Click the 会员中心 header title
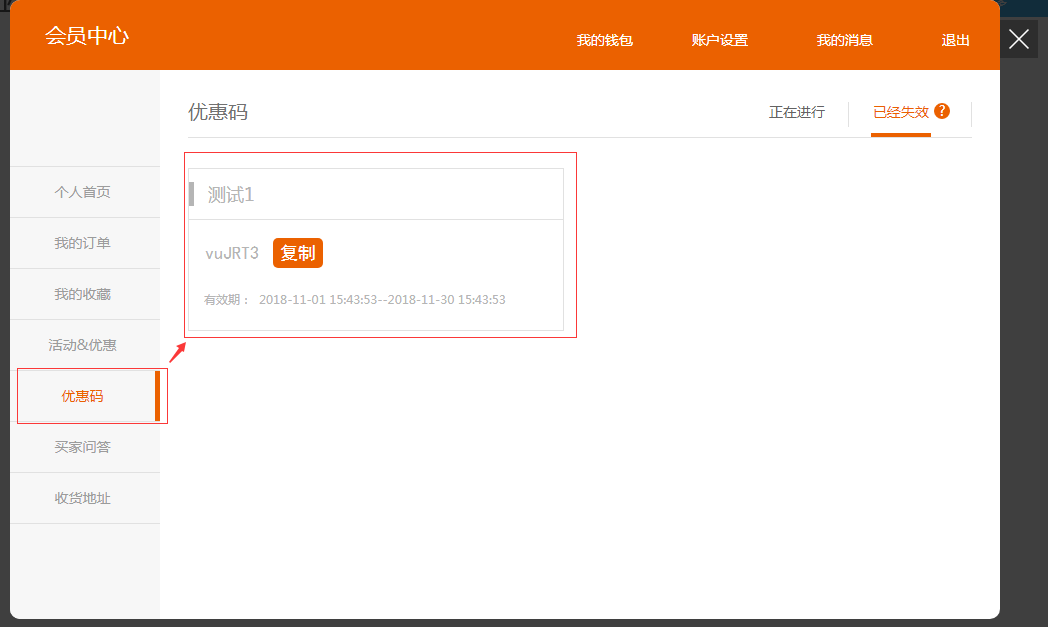 (87, 36)
